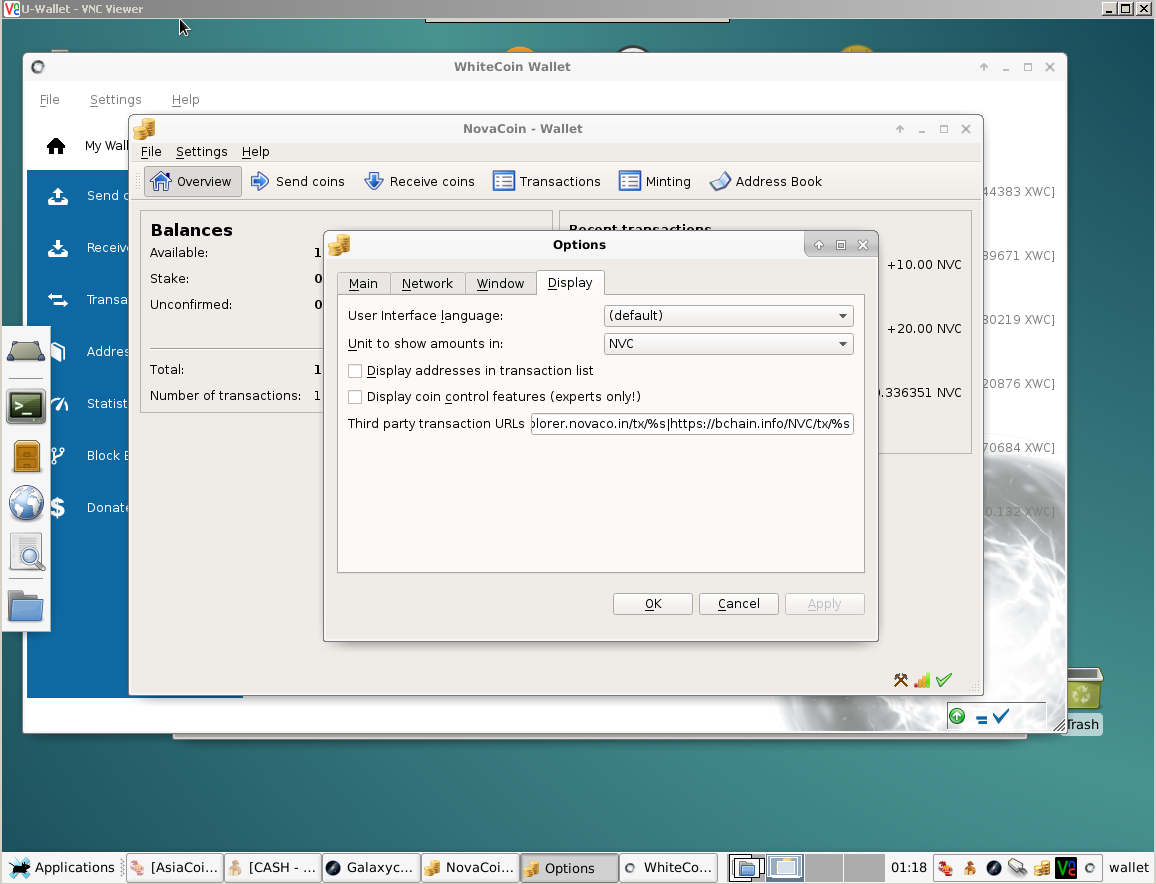Click WhiteCoin blue equals connection icon
Viewport: 1156px width, 884px height.
point(981,719)
